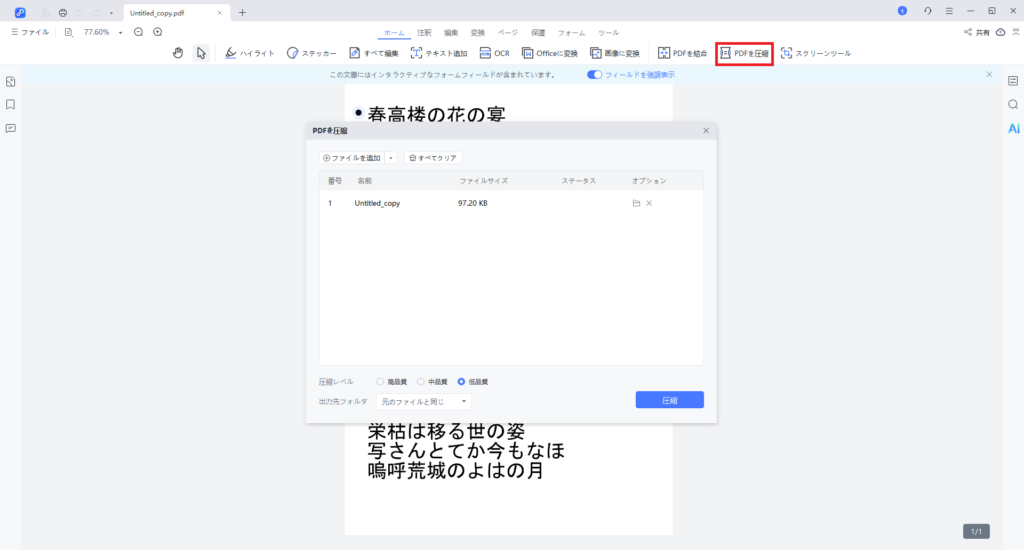The image size is (1024, 550).
Task: Remove Untitled_copy from the compress list
Action: coord(649,203)
